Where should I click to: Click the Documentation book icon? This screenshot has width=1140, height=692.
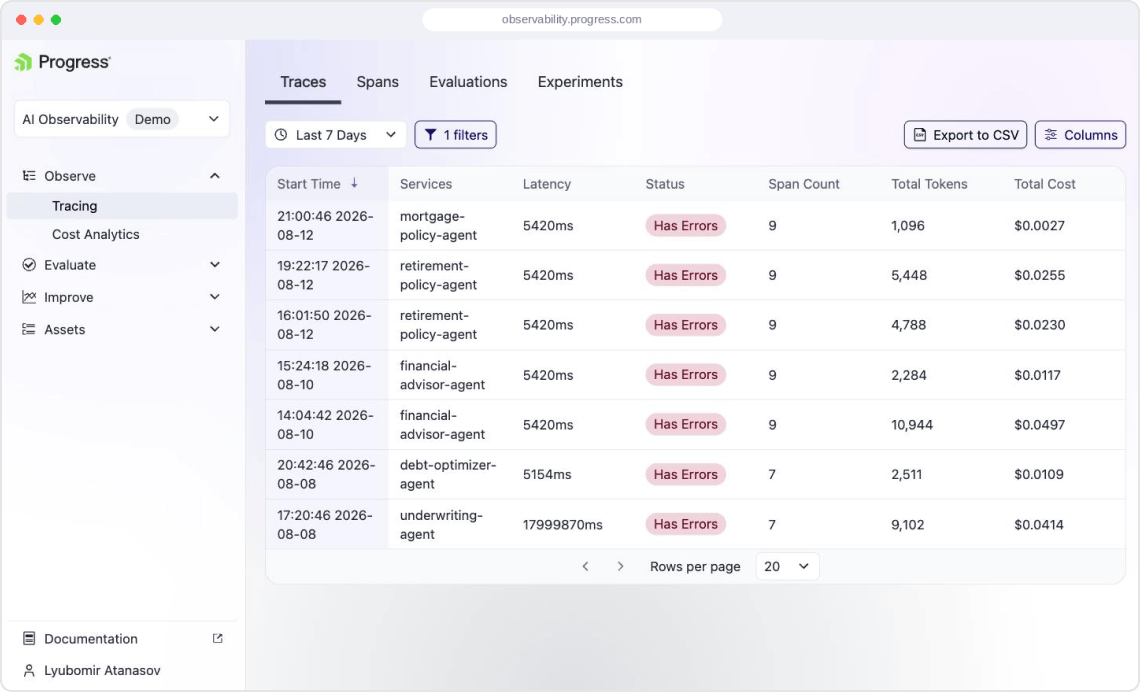29,638
